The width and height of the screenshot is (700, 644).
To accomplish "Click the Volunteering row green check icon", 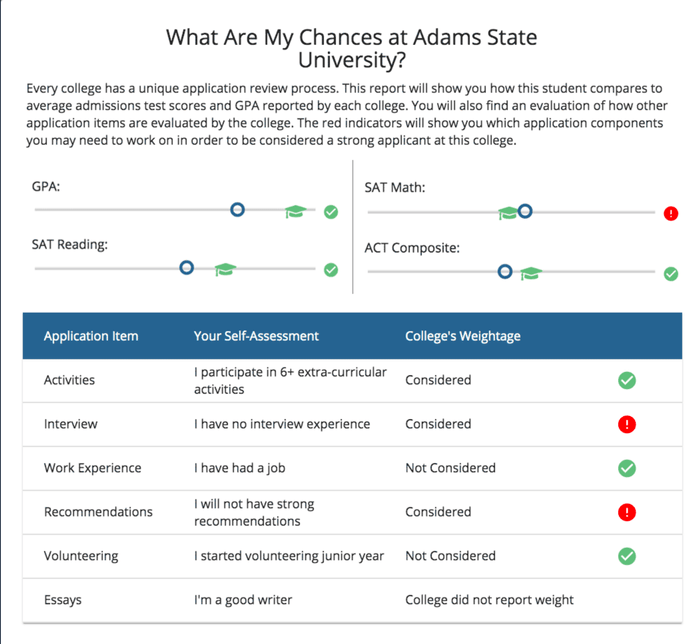I will [627, 556].
